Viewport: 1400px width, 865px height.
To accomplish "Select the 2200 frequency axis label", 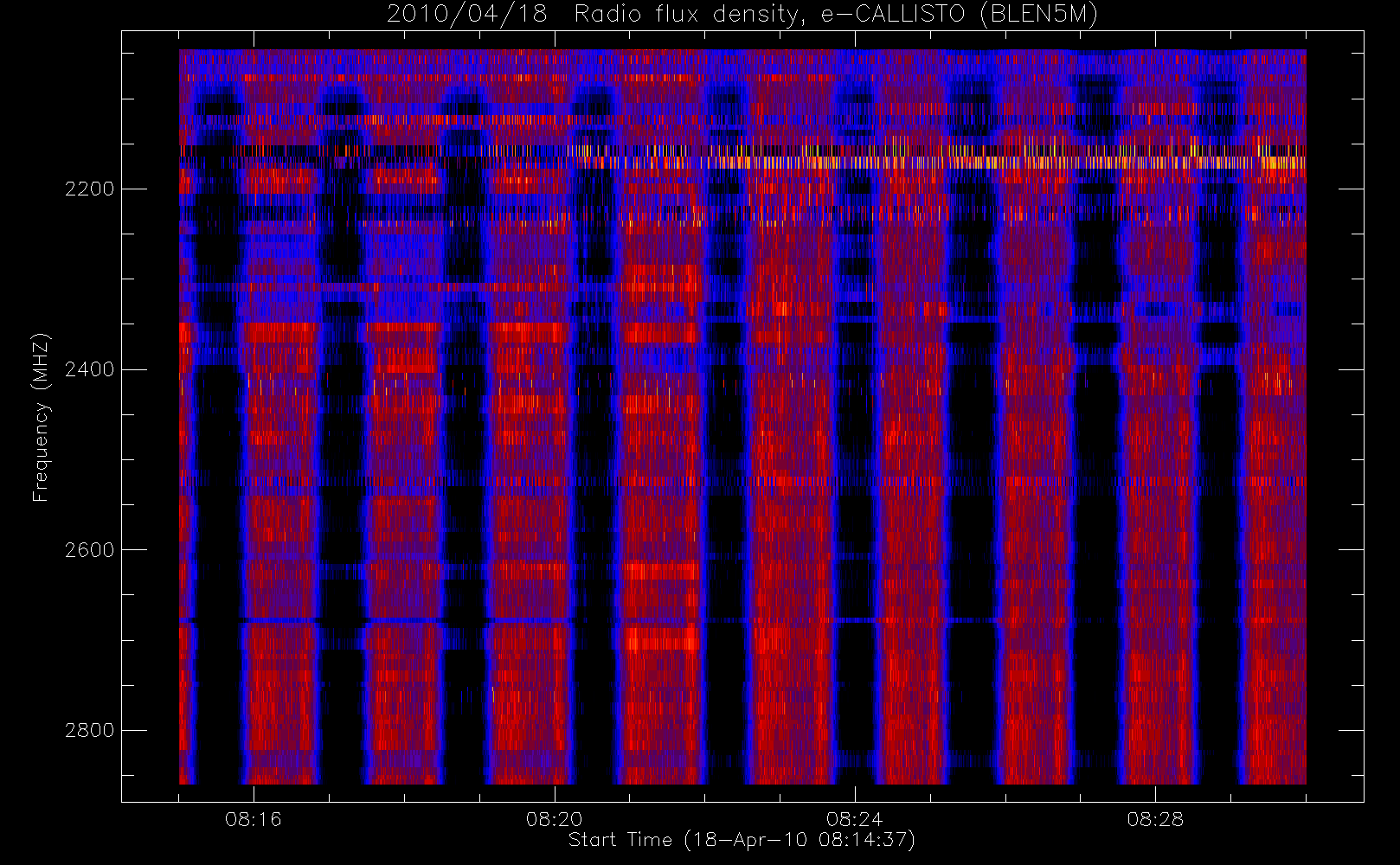I will 89,189.
